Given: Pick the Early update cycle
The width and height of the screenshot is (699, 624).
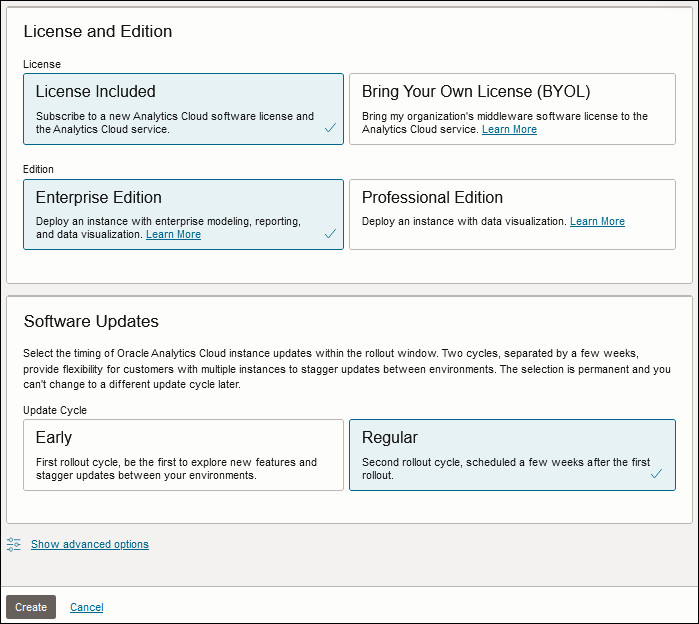Looking at the screenshot, I should [183, 454].
